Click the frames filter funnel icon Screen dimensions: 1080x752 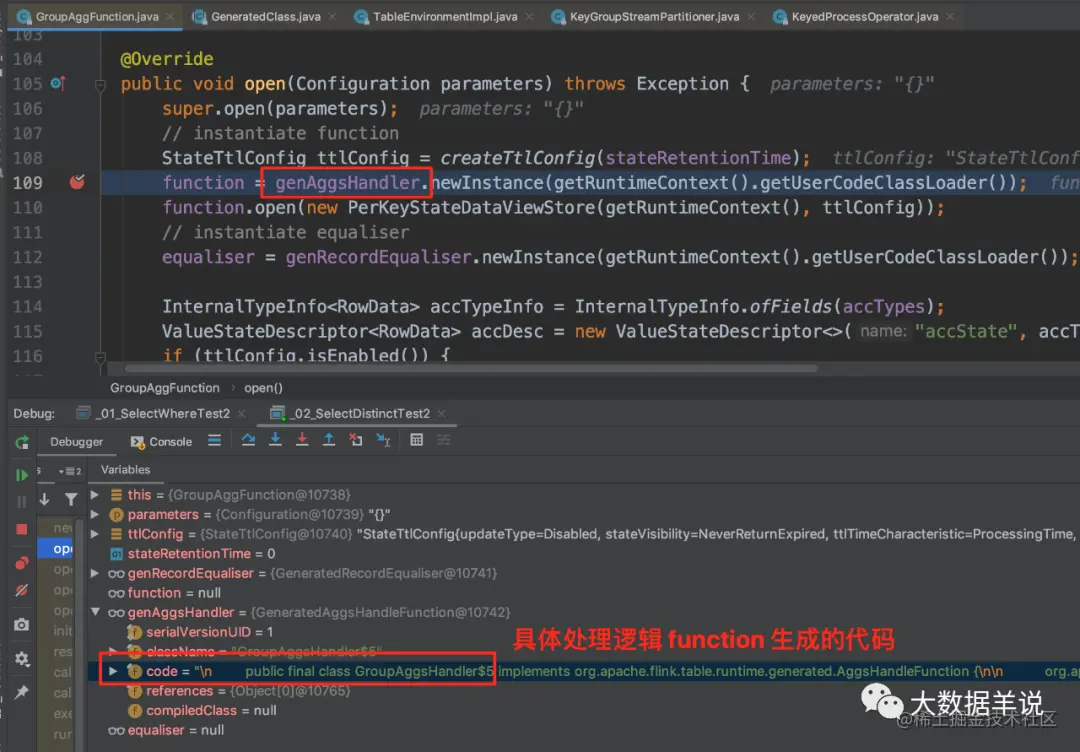point(71,499)
